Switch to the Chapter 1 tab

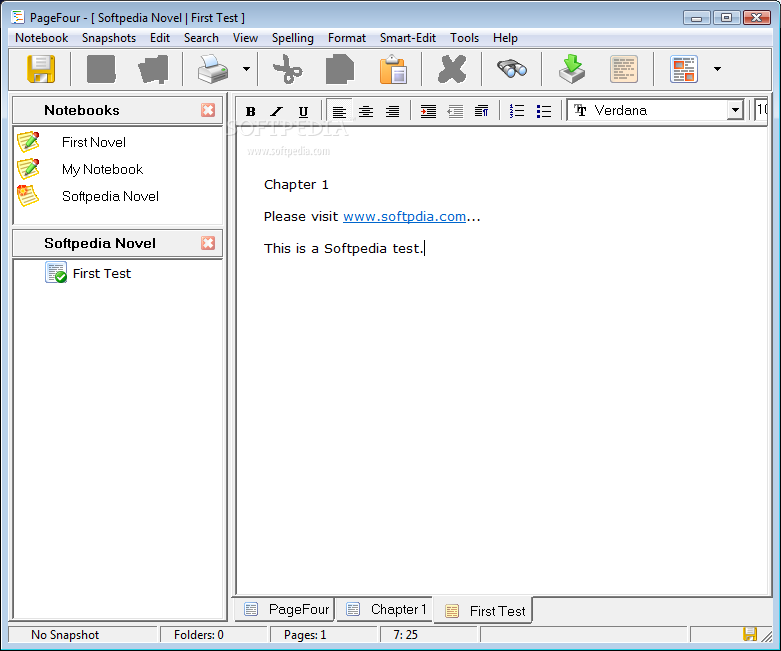(x=386, y=609)
